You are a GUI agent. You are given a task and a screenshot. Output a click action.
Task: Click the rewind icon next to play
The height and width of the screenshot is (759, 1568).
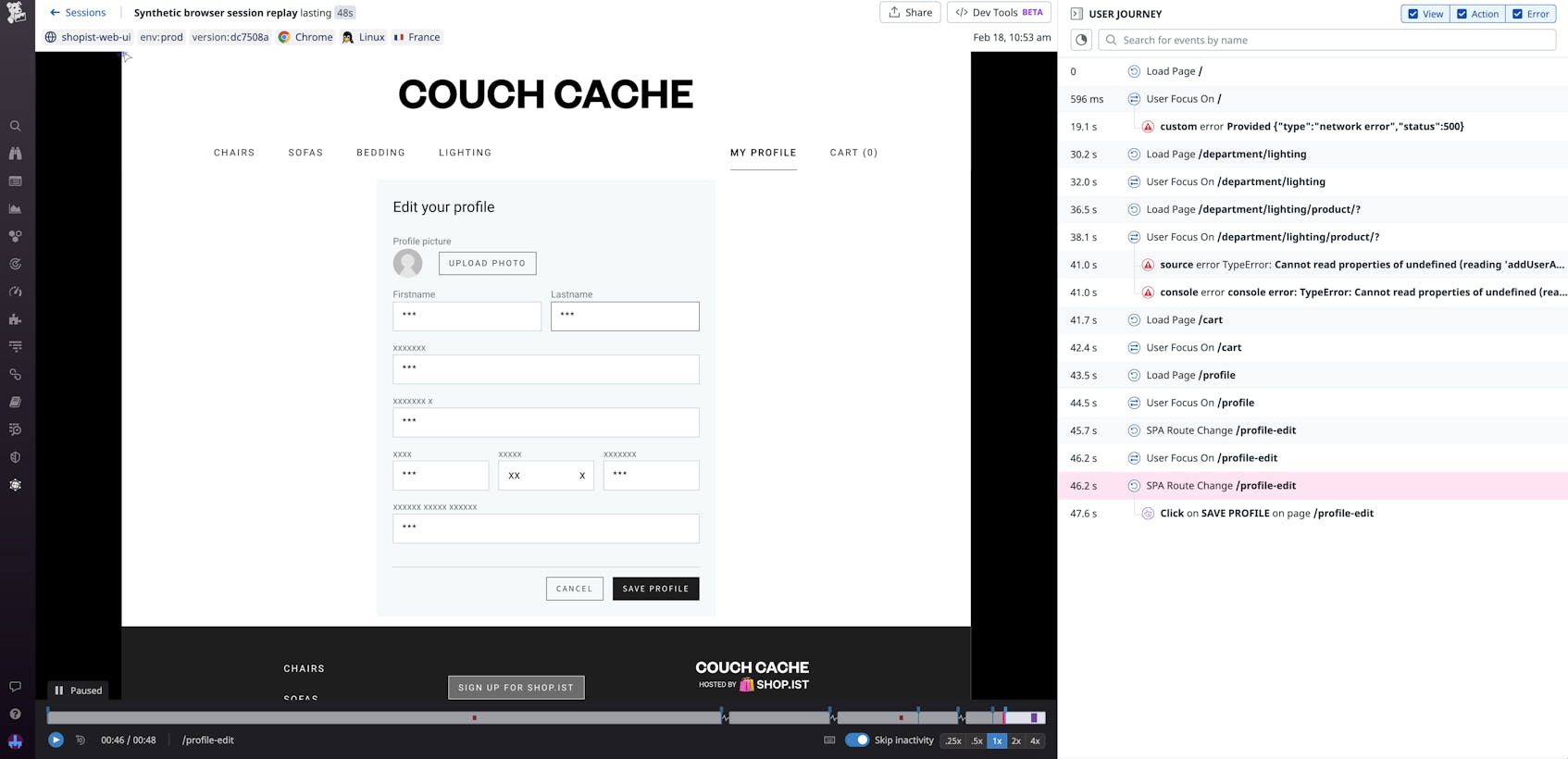pos(81,740)
